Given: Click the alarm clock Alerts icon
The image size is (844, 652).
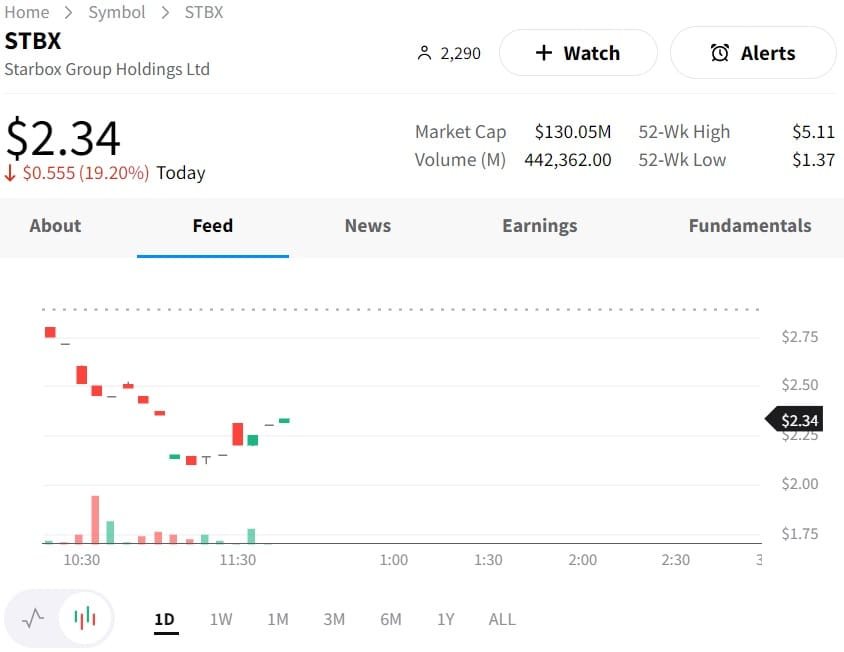Looking at the screenshot, I should 720,53.
